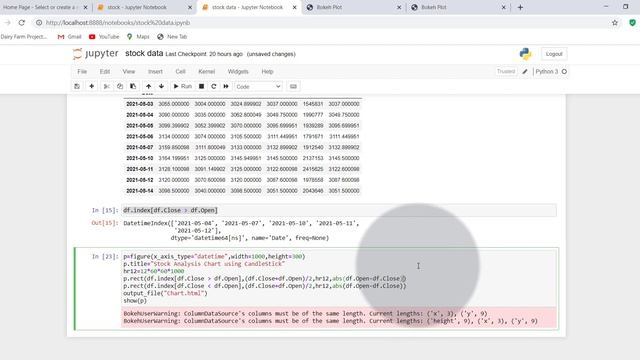Click the kernel idle circle icon
Image resolution: width=640 pixels, height=360 pixels.
click(x=564, y=71)
